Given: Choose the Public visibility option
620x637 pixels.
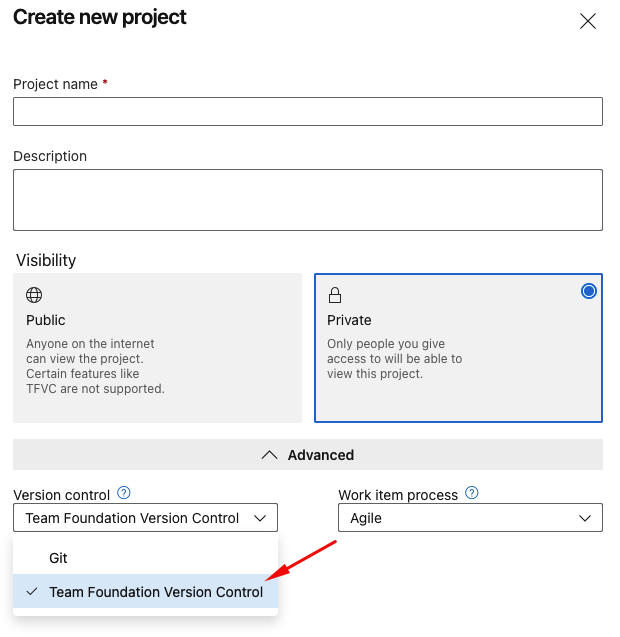Looking at the screenshot, I should pyautogui.click(x=157, y=348).
